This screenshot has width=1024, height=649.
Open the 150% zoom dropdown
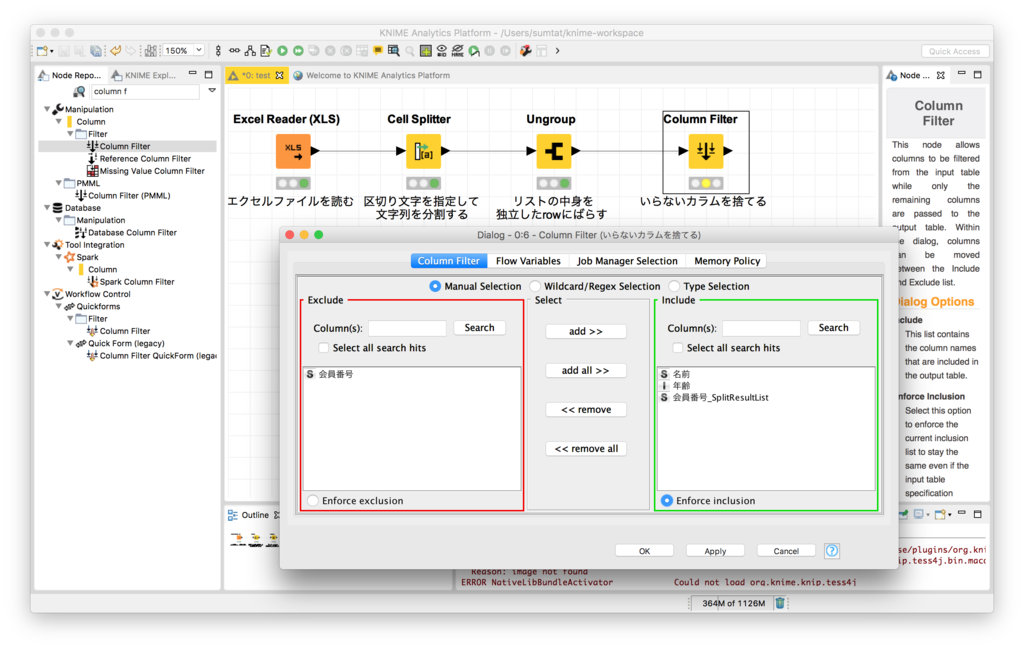[199, 50]
